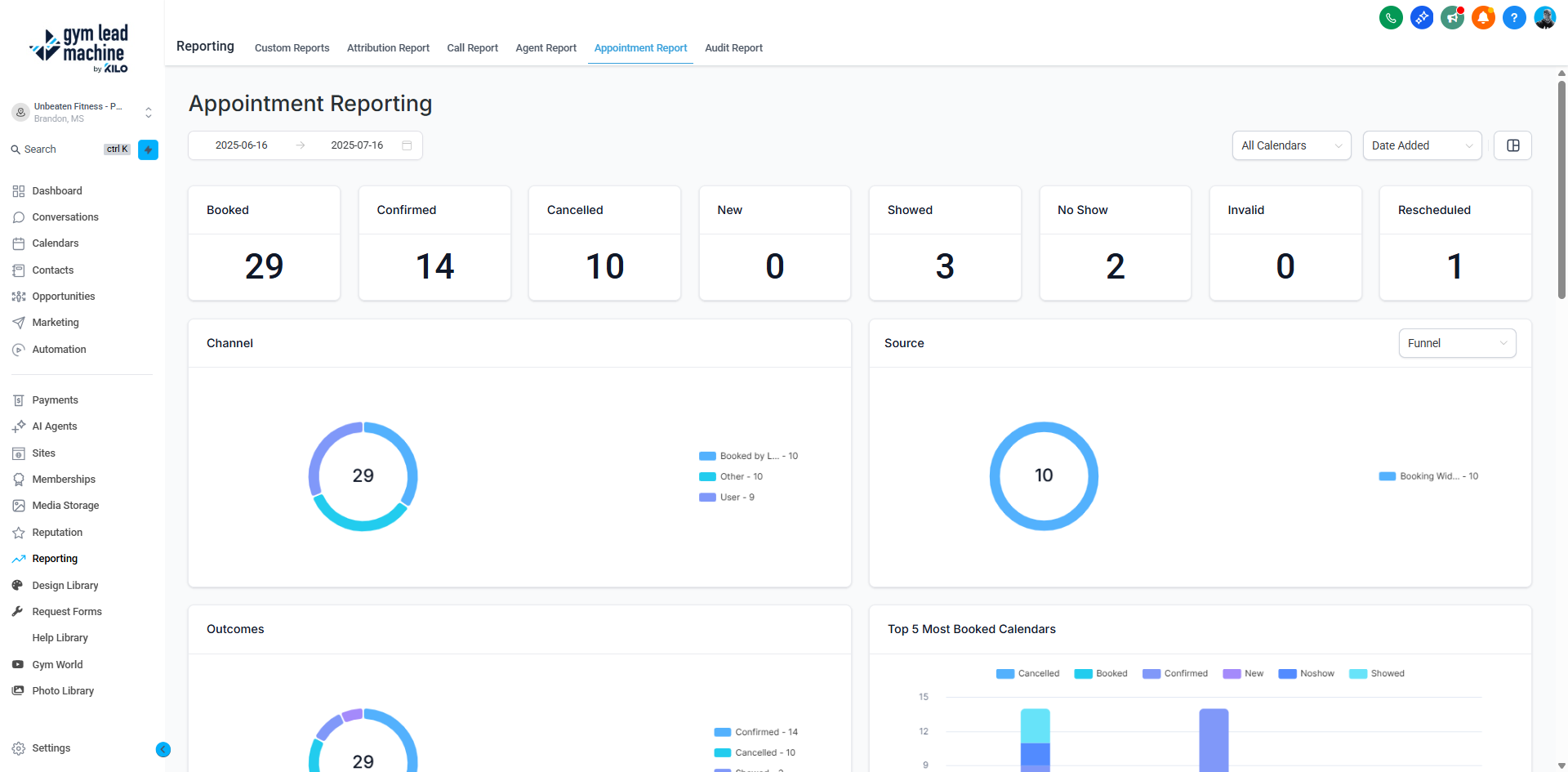Click the Search field in sidebar
Screen dimensions: 1568x772
pos(70,149)
